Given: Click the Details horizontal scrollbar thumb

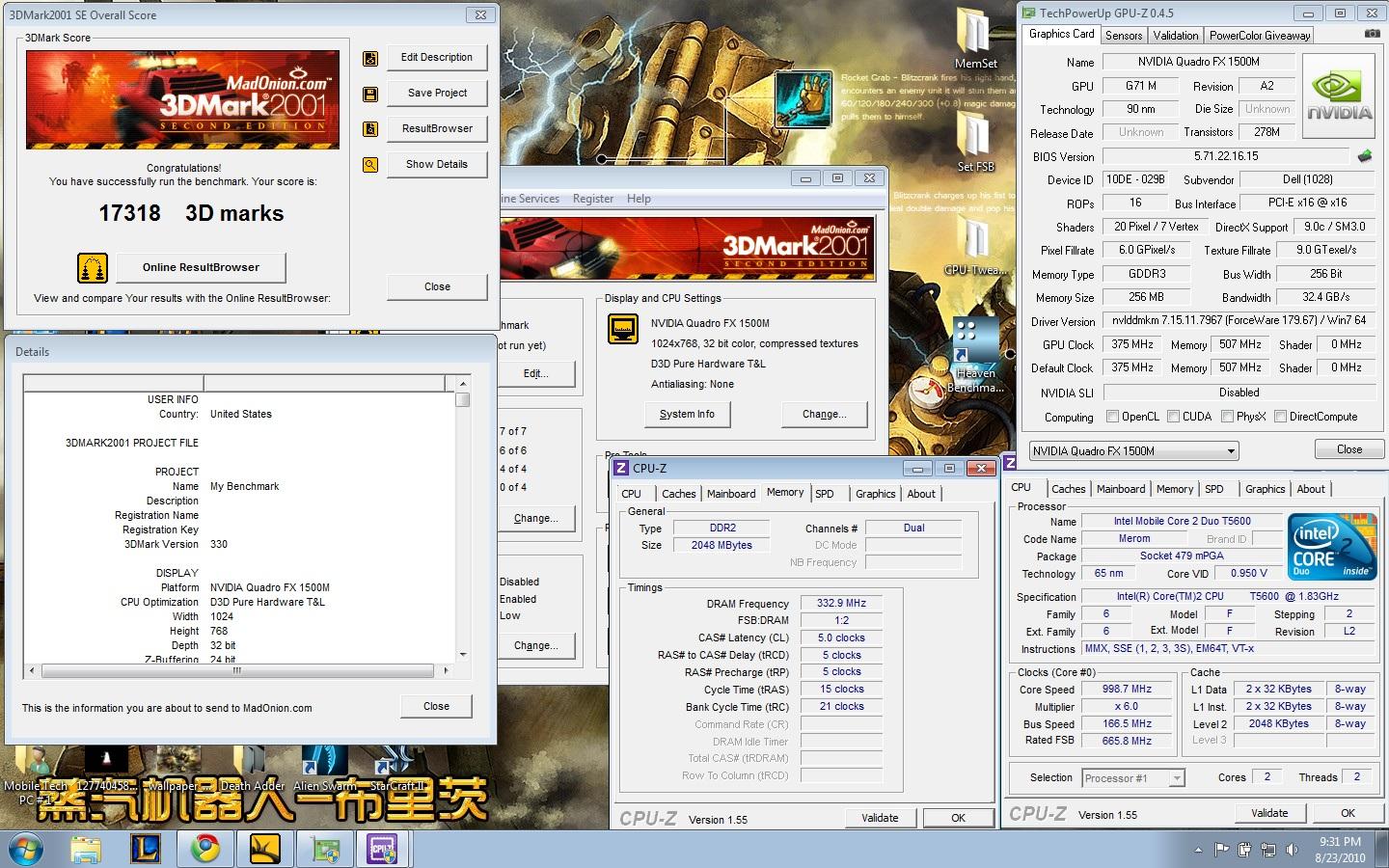Looking at the screenshot, I should click(236, 670).
